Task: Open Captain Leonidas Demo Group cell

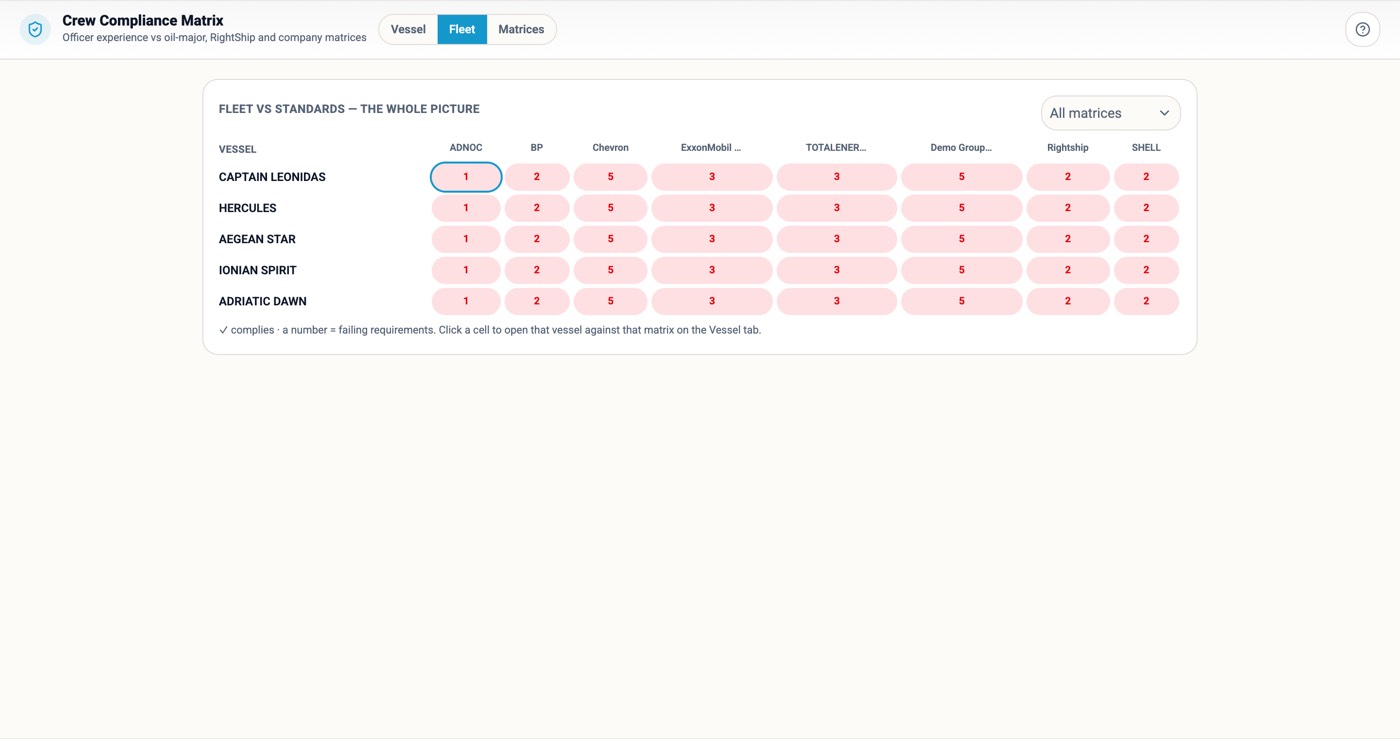Action: click(x=962, y=177)
